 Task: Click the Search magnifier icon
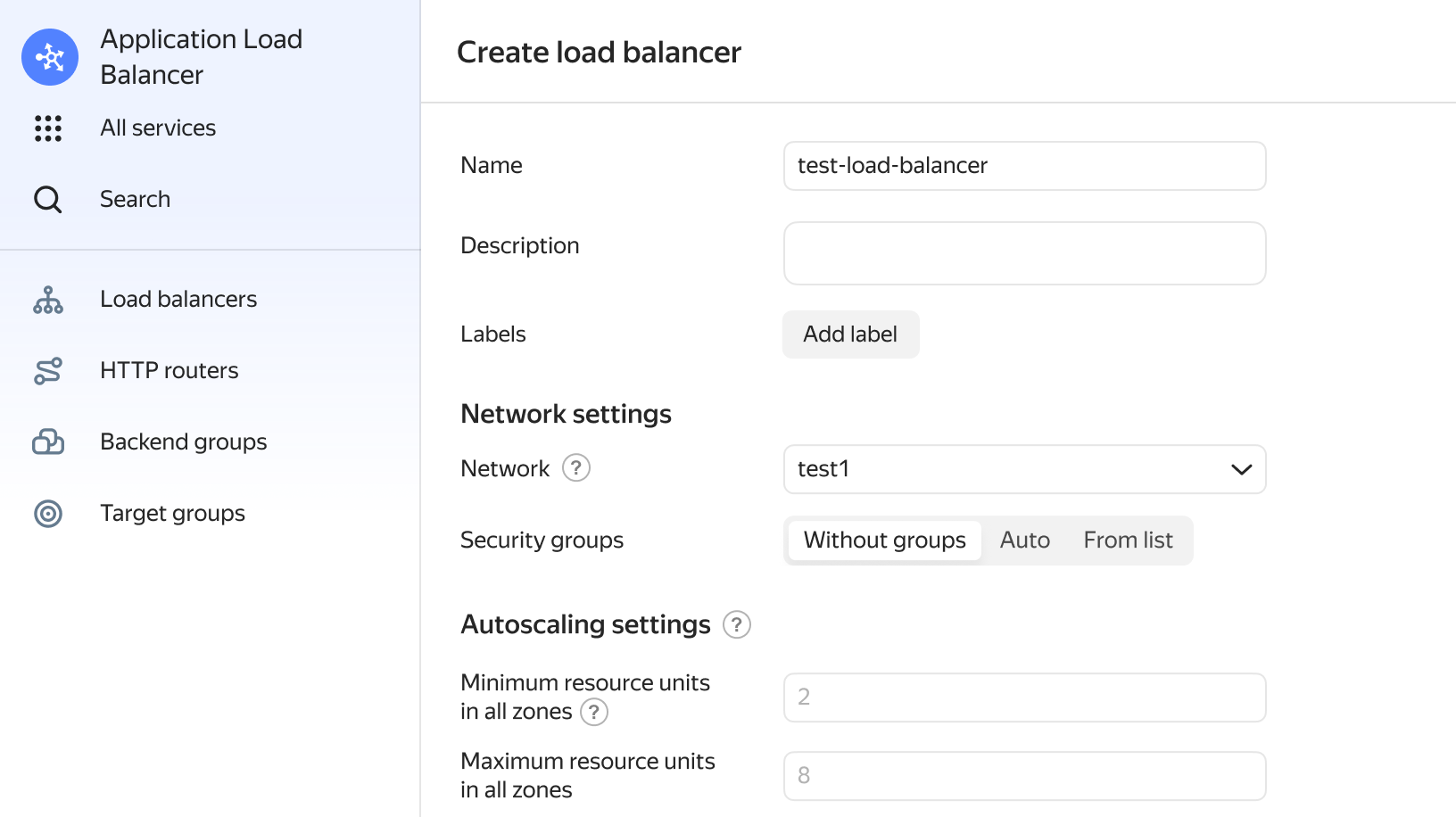[48, 200]
